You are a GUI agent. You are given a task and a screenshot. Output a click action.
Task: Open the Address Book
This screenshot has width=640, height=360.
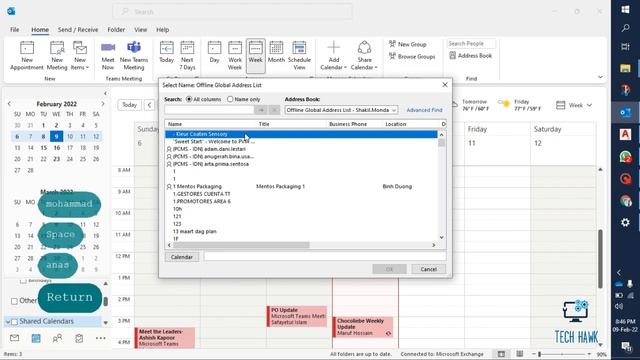pos(471,56)
